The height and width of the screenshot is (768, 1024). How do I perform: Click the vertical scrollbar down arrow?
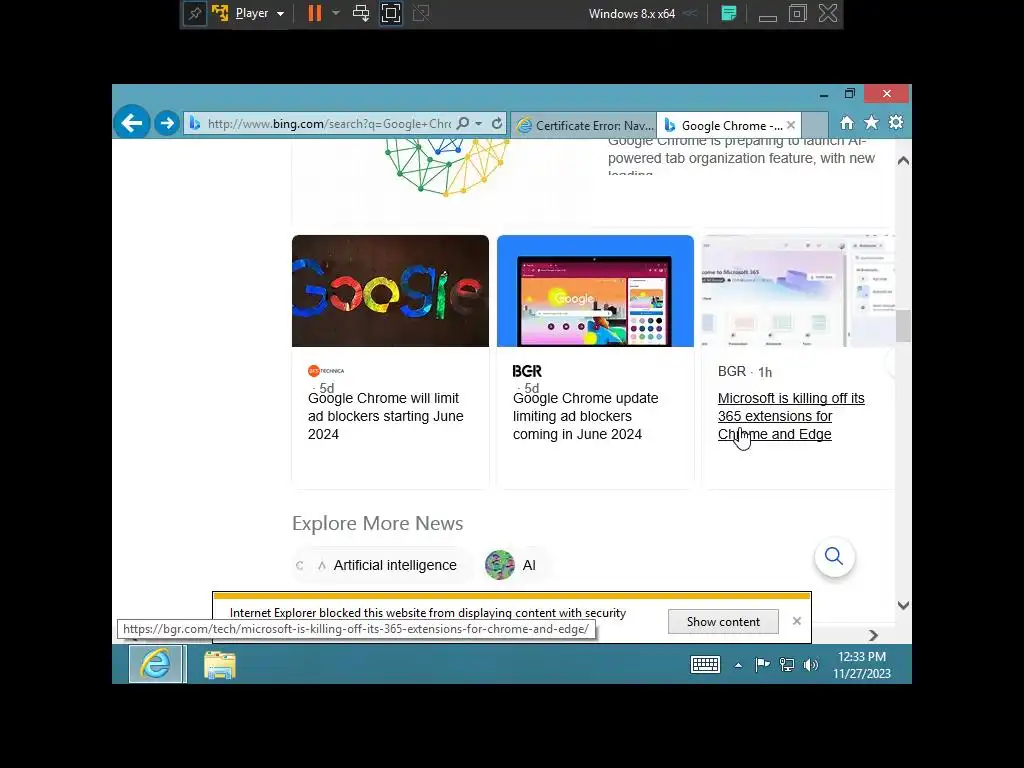coord(903,605)
